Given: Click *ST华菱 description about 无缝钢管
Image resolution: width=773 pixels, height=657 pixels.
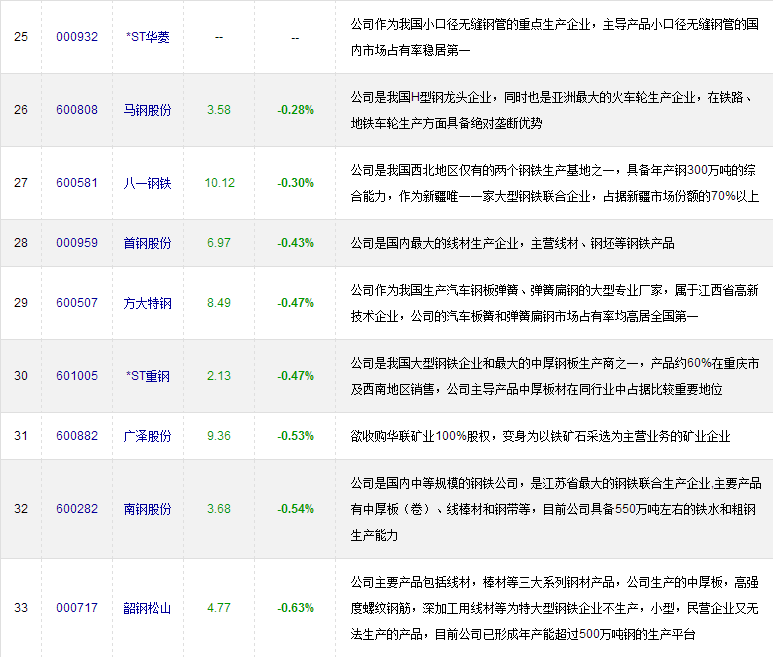Looking at the screenshot, I should click(555, 37).
